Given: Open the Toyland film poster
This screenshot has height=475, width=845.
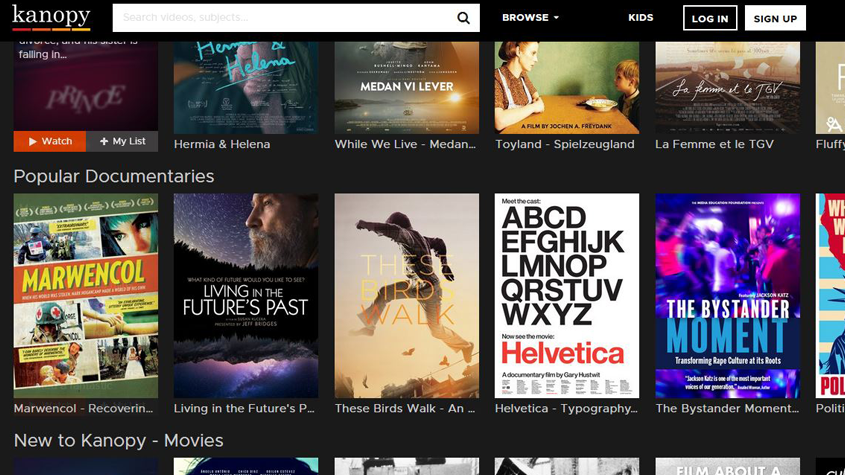Looking at the screenshot, I should point(567,87).
